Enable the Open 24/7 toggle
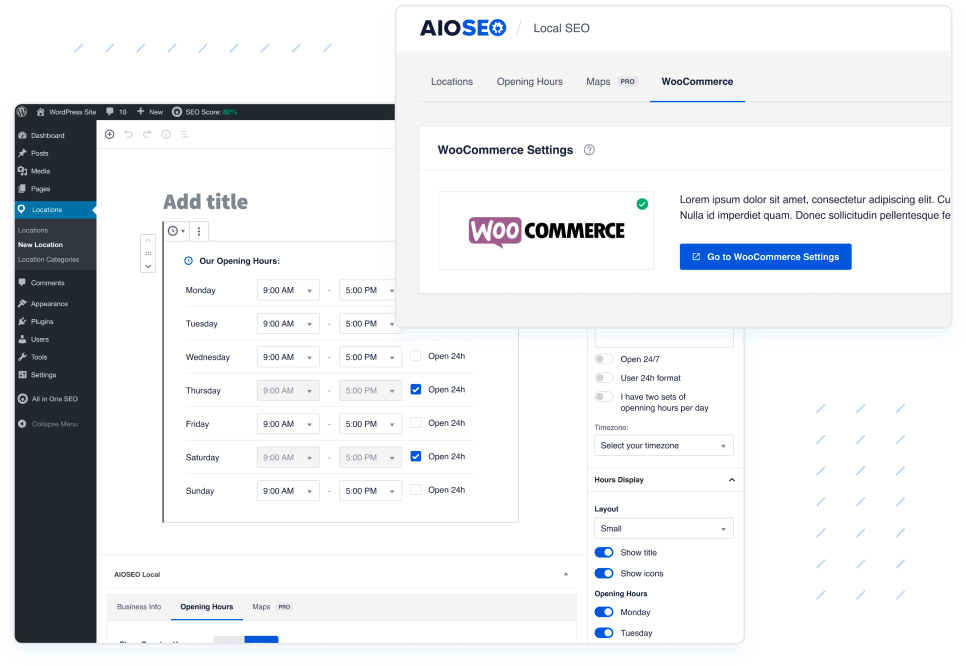Image resolution: width=966 pixels, height=666 pixels. coord(604,359)
